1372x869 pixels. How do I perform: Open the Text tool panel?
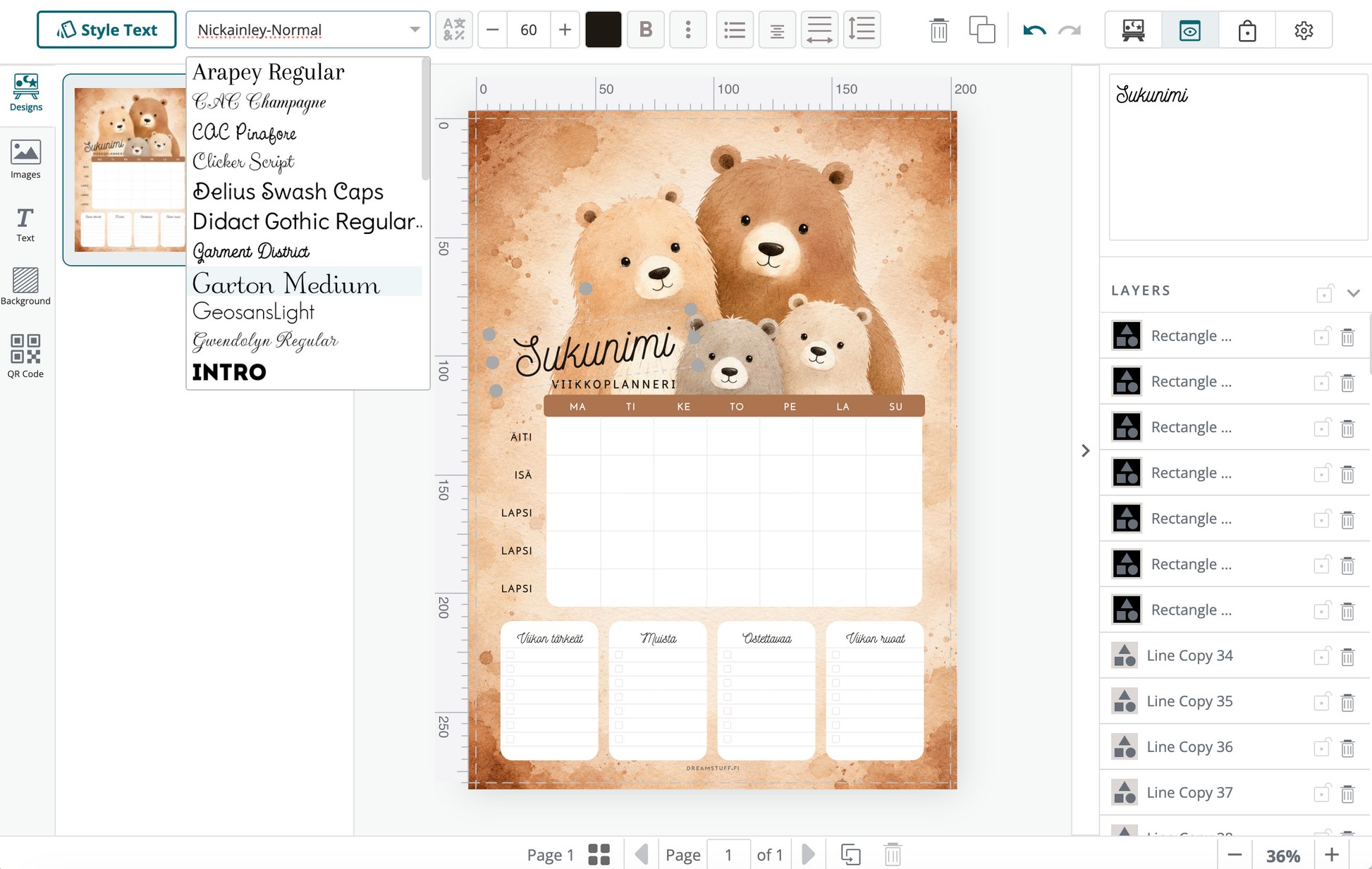point(25,224)
